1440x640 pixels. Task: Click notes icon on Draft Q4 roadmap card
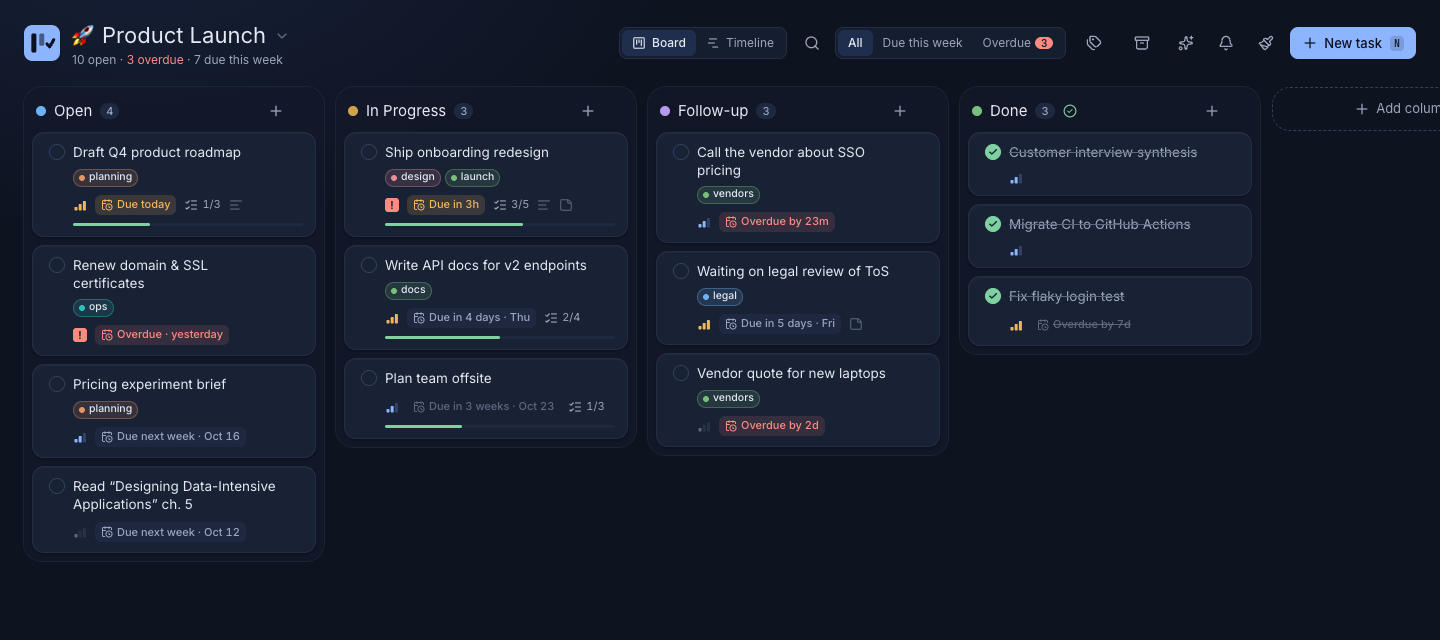236,205
